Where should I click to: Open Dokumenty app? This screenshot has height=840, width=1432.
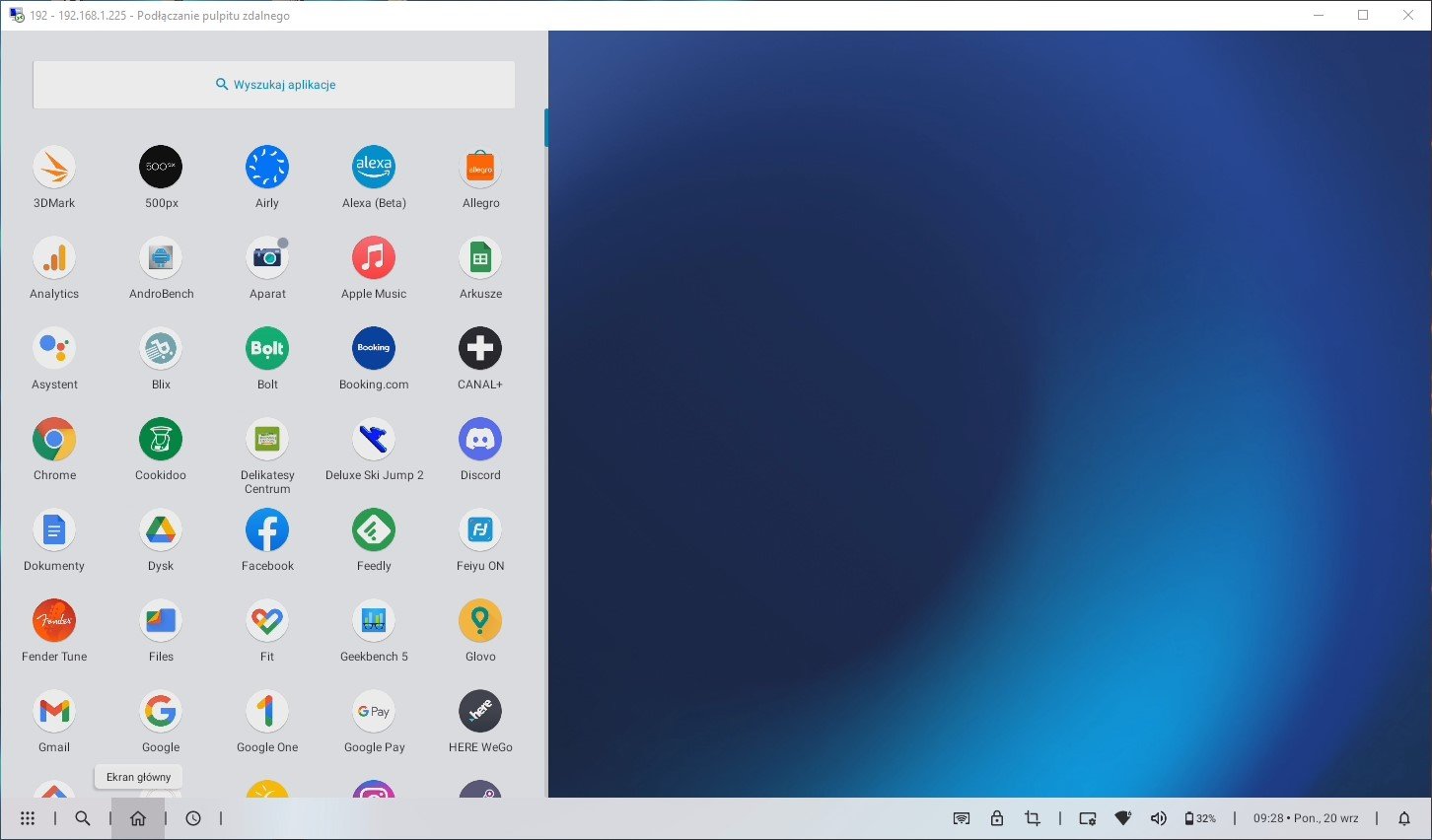(x=54, y=529)
